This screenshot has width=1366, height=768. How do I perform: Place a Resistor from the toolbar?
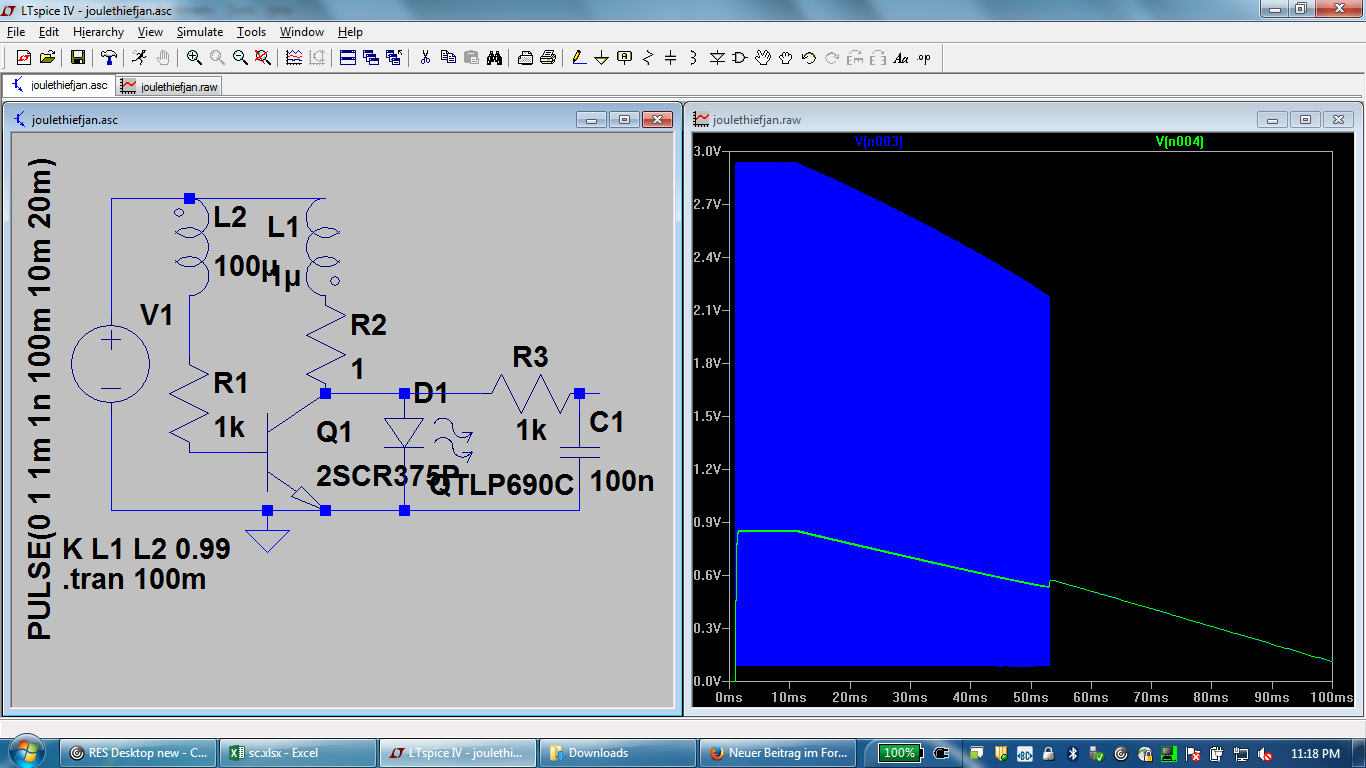648,58
